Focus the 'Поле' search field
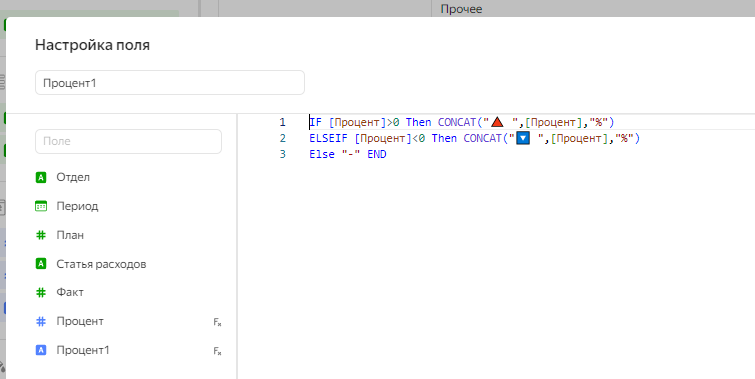The image size is (755, 379). click(x=128, y=142)
